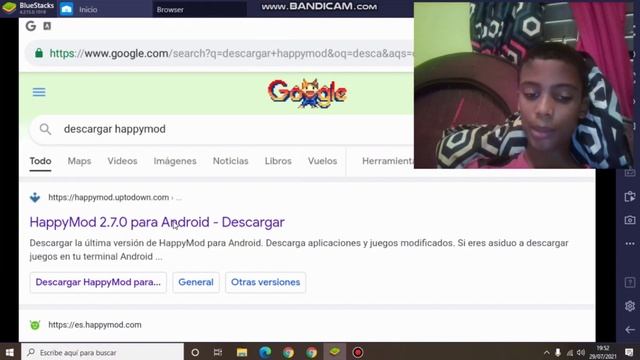Open the BlueStacks sidebar three-dots more menu
The height and width of the screenshot is (360, 640).
tap(630, 244)
